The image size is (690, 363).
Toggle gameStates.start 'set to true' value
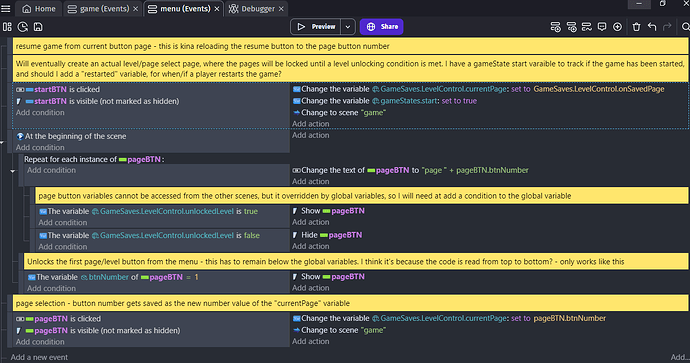tap(459, 101)
